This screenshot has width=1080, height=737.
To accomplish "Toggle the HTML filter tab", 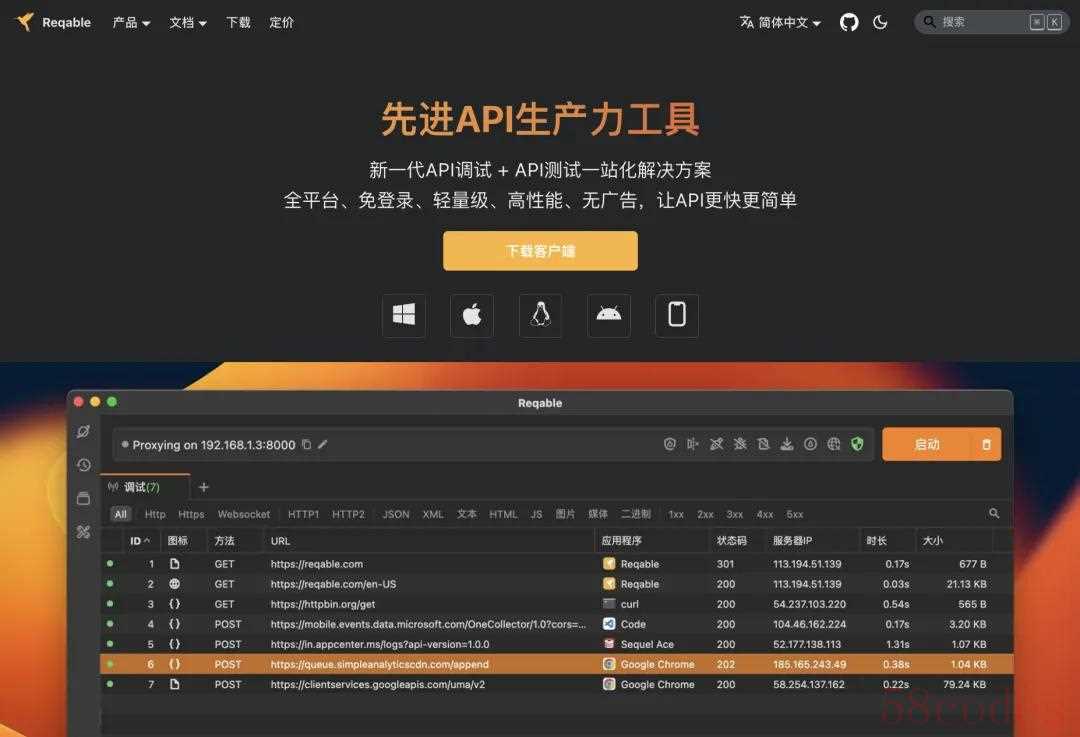I will pos(503,515).
